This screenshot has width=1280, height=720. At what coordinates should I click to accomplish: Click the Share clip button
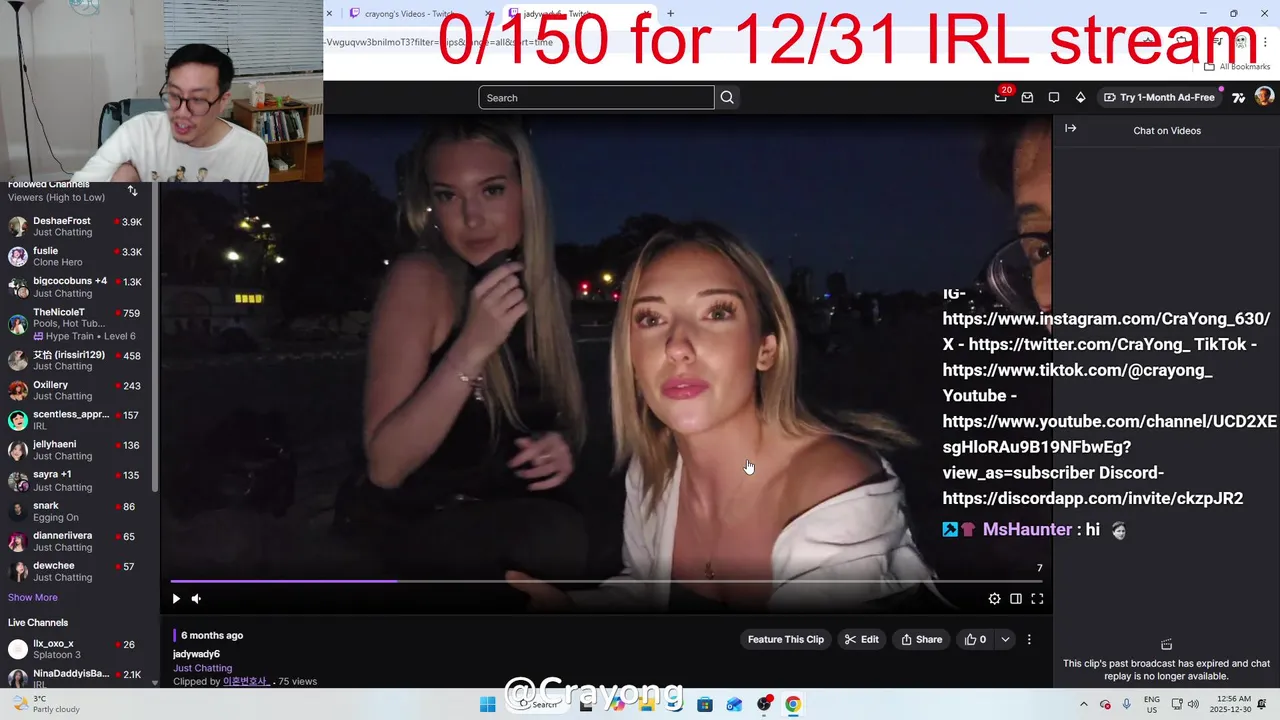921,639
